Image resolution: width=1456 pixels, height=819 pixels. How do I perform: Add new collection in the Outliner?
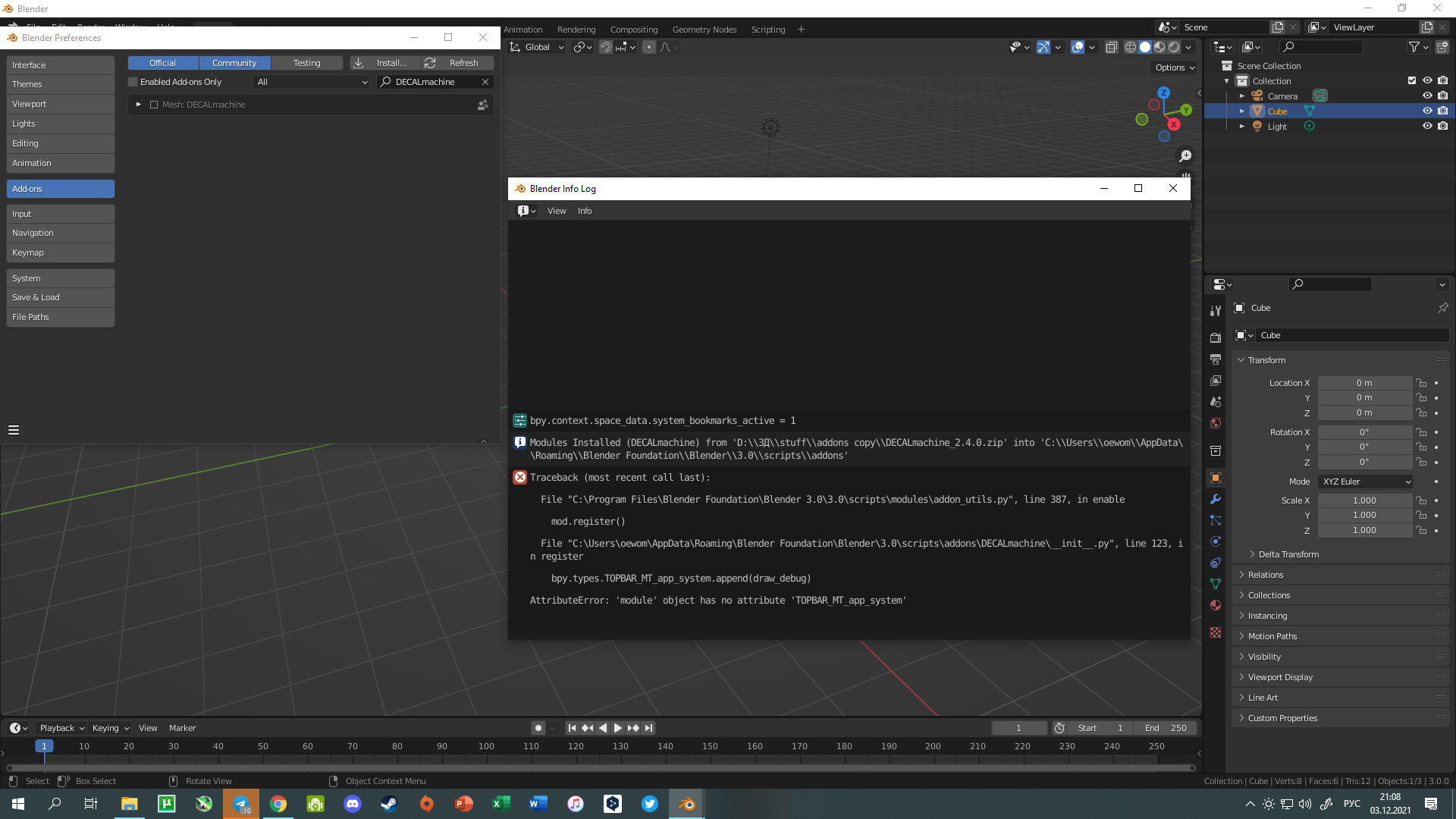pos(1442,47)
